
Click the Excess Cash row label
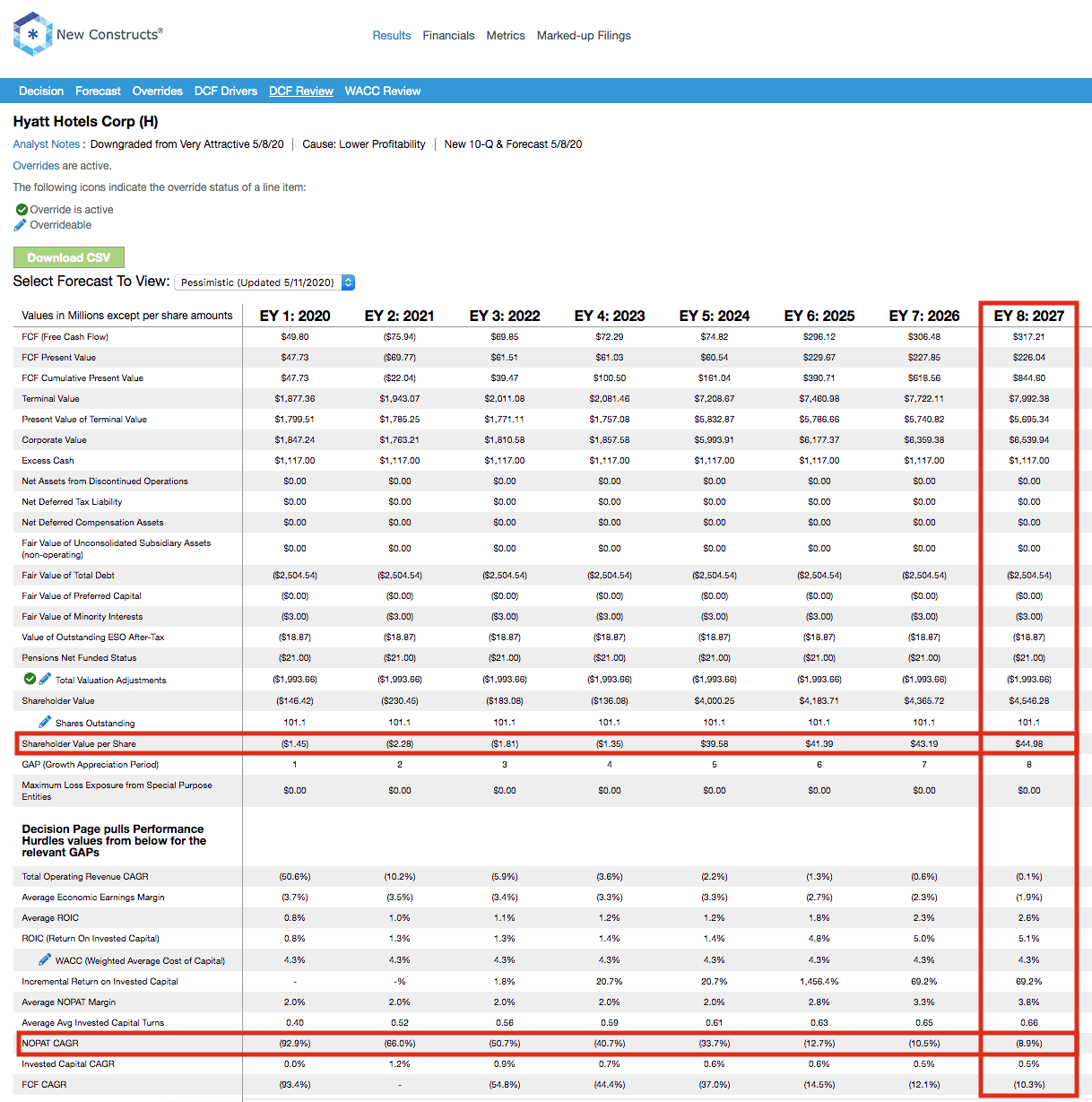point(48,461)
